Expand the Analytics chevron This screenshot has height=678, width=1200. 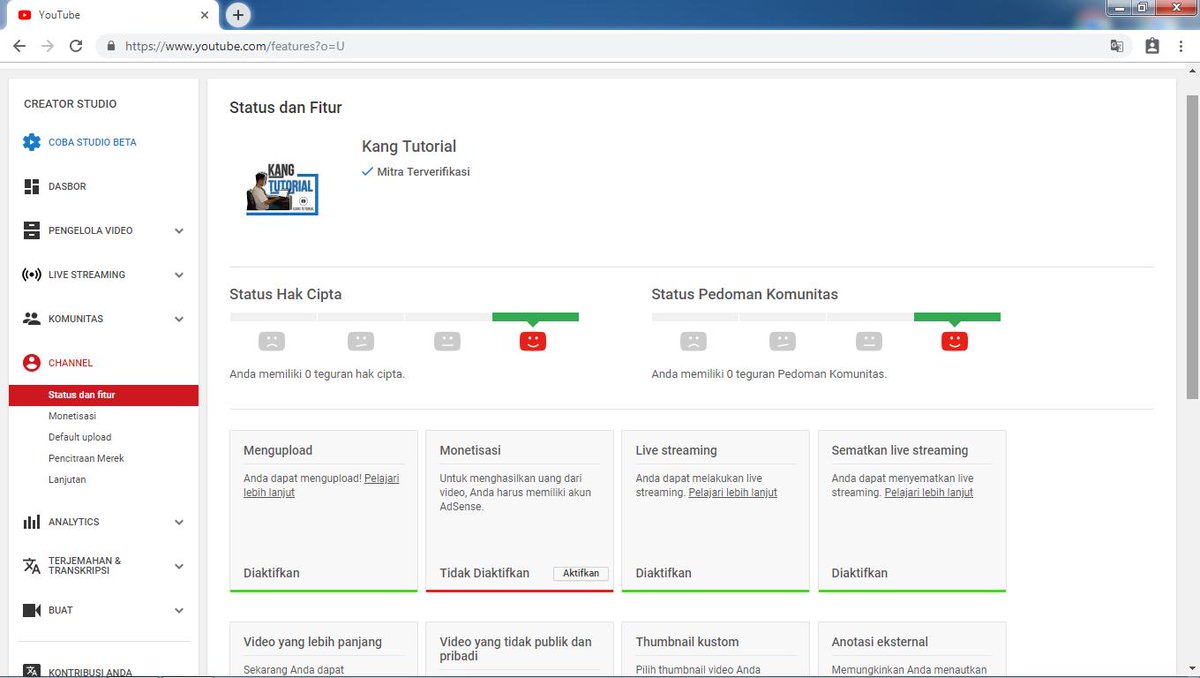(179, 522)
